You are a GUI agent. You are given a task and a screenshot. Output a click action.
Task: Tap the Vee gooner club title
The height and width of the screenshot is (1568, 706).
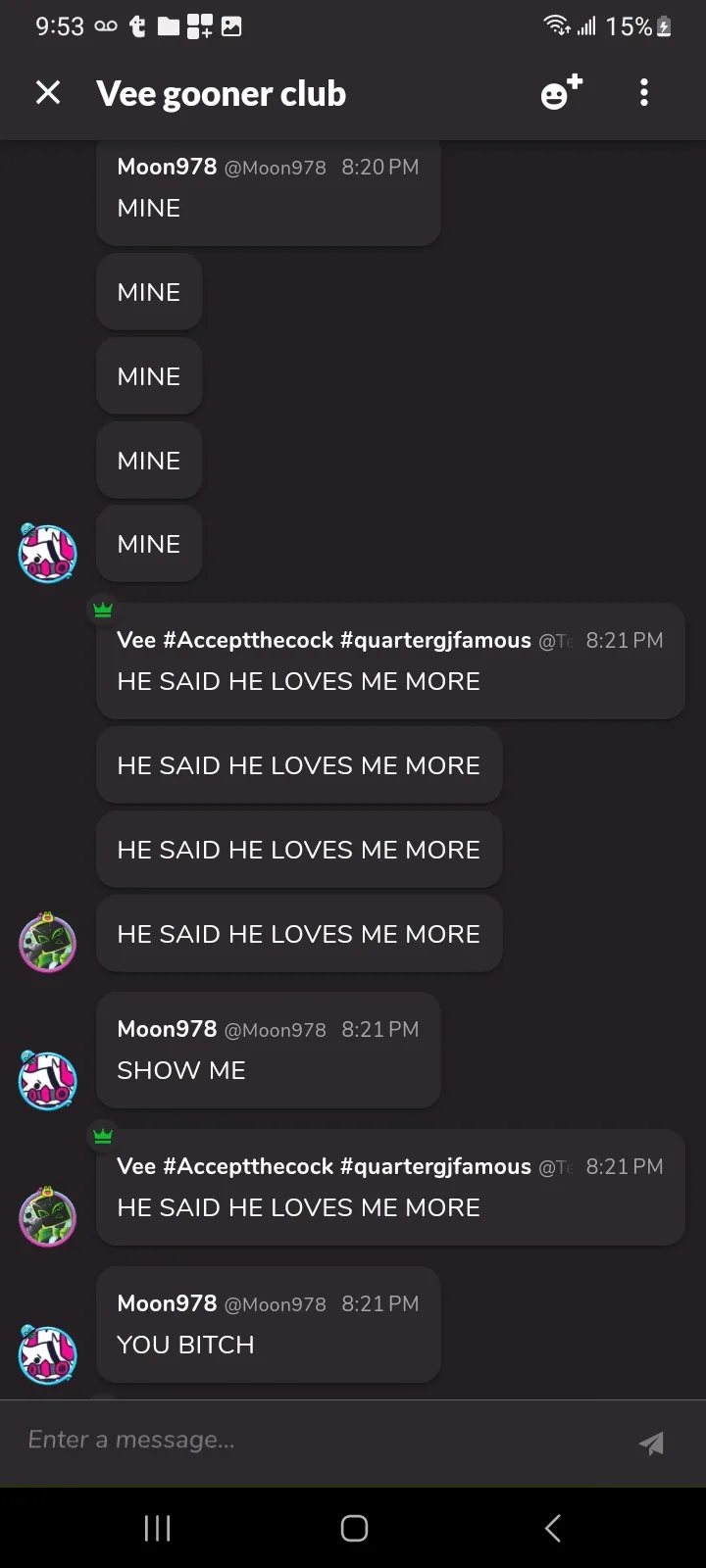tap(222, 94)
